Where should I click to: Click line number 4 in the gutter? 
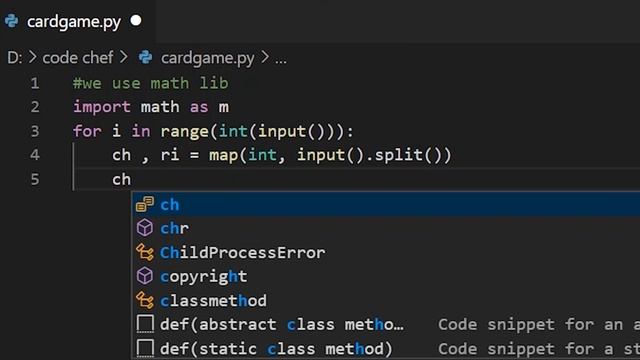click(35, 155)
